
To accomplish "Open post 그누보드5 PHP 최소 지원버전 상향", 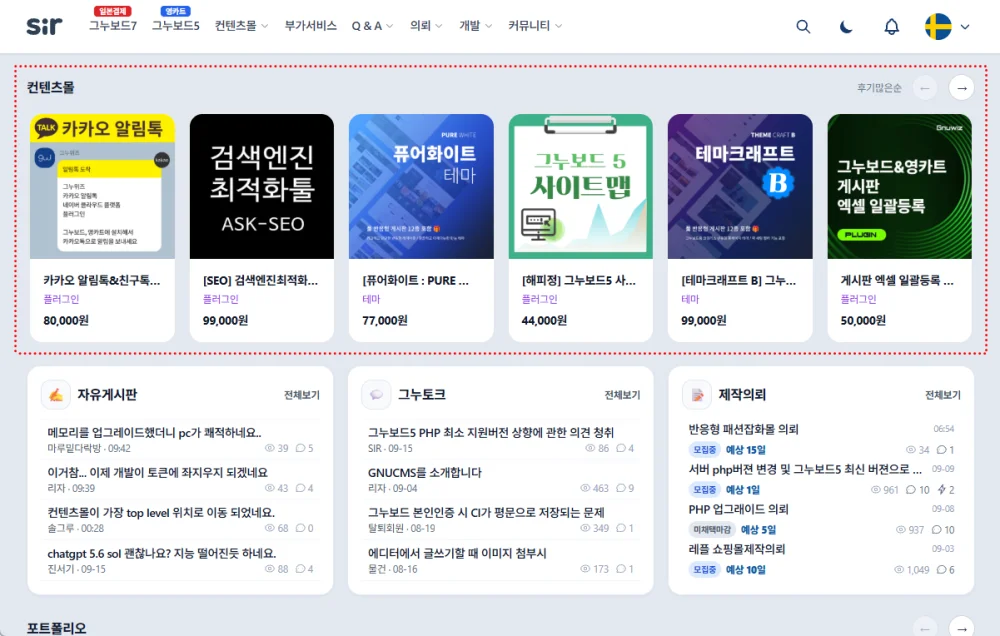I will (x=491, y=432).
